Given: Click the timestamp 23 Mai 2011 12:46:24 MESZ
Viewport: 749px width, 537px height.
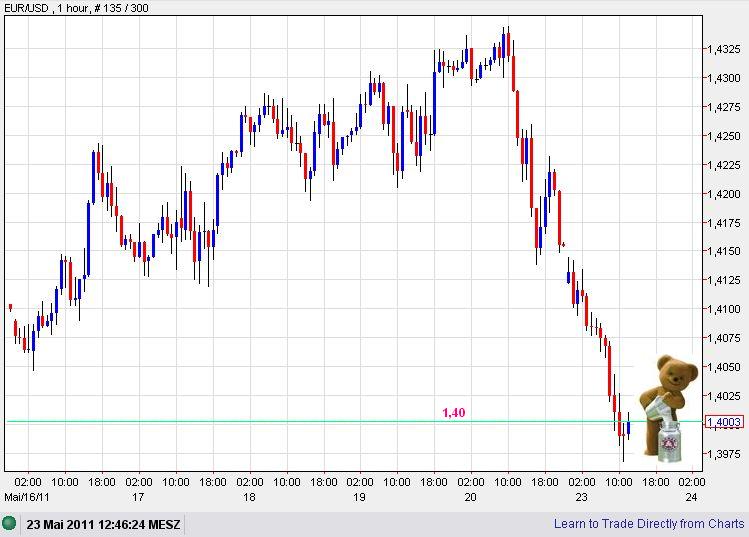Looking at the screenshot, I should click(103, 525).
